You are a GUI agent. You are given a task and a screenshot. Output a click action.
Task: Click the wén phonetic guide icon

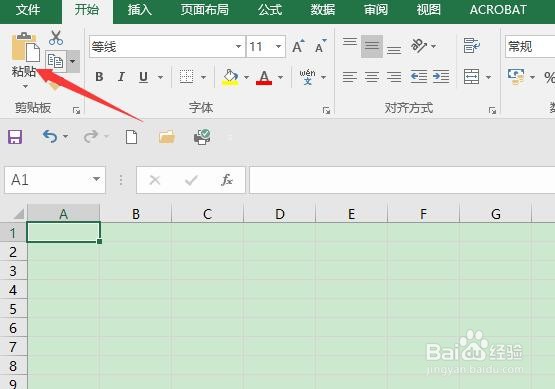click(307, 77)
